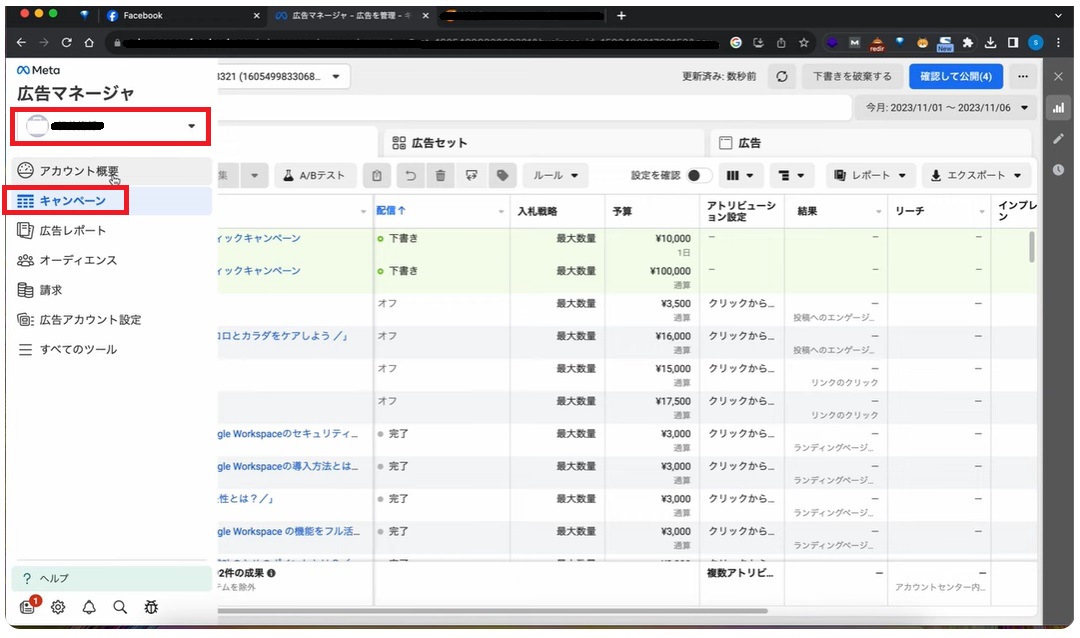Click the bug report icon

[x=151, y=607]
